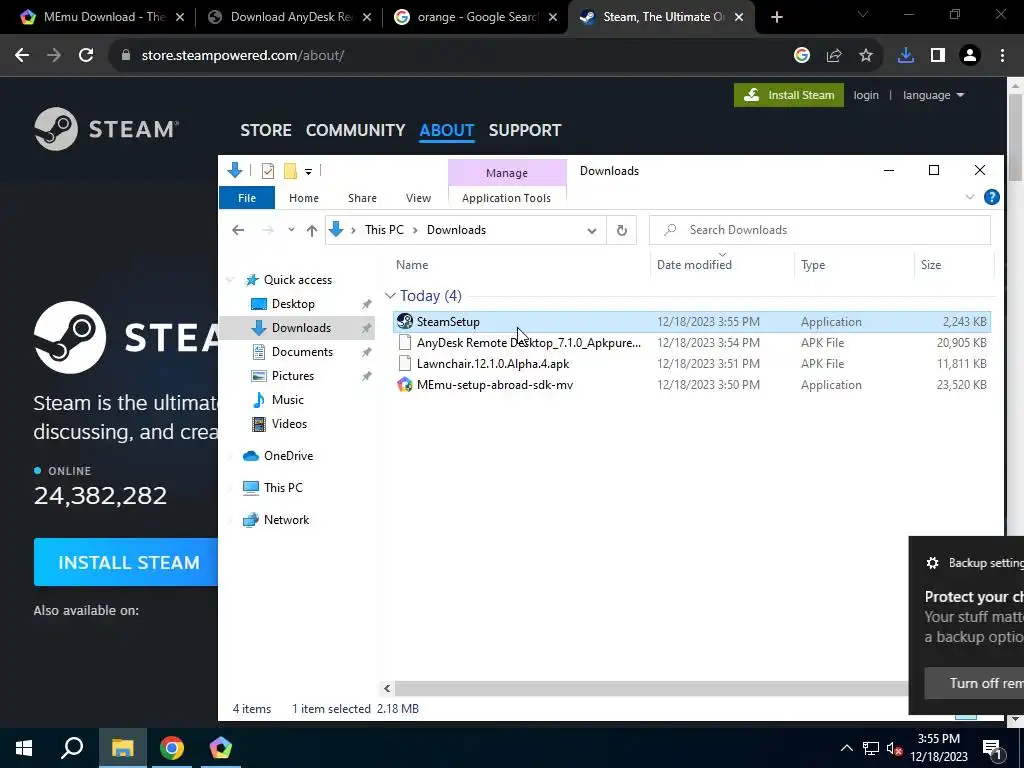Open Chrome from the taskbar
1024x768 pixels.
click(x=172, y=748)
